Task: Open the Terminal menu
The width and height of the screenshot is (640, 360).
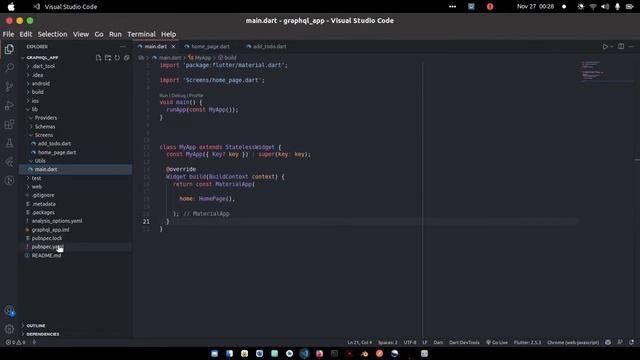Action: (x=141, y=34)
